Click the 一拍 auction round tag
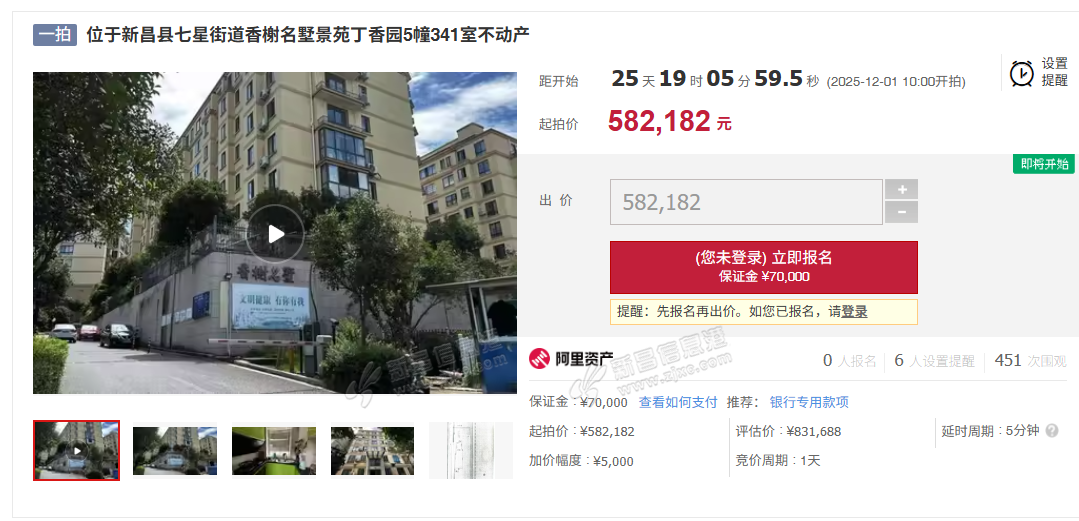 coord(54,34)
